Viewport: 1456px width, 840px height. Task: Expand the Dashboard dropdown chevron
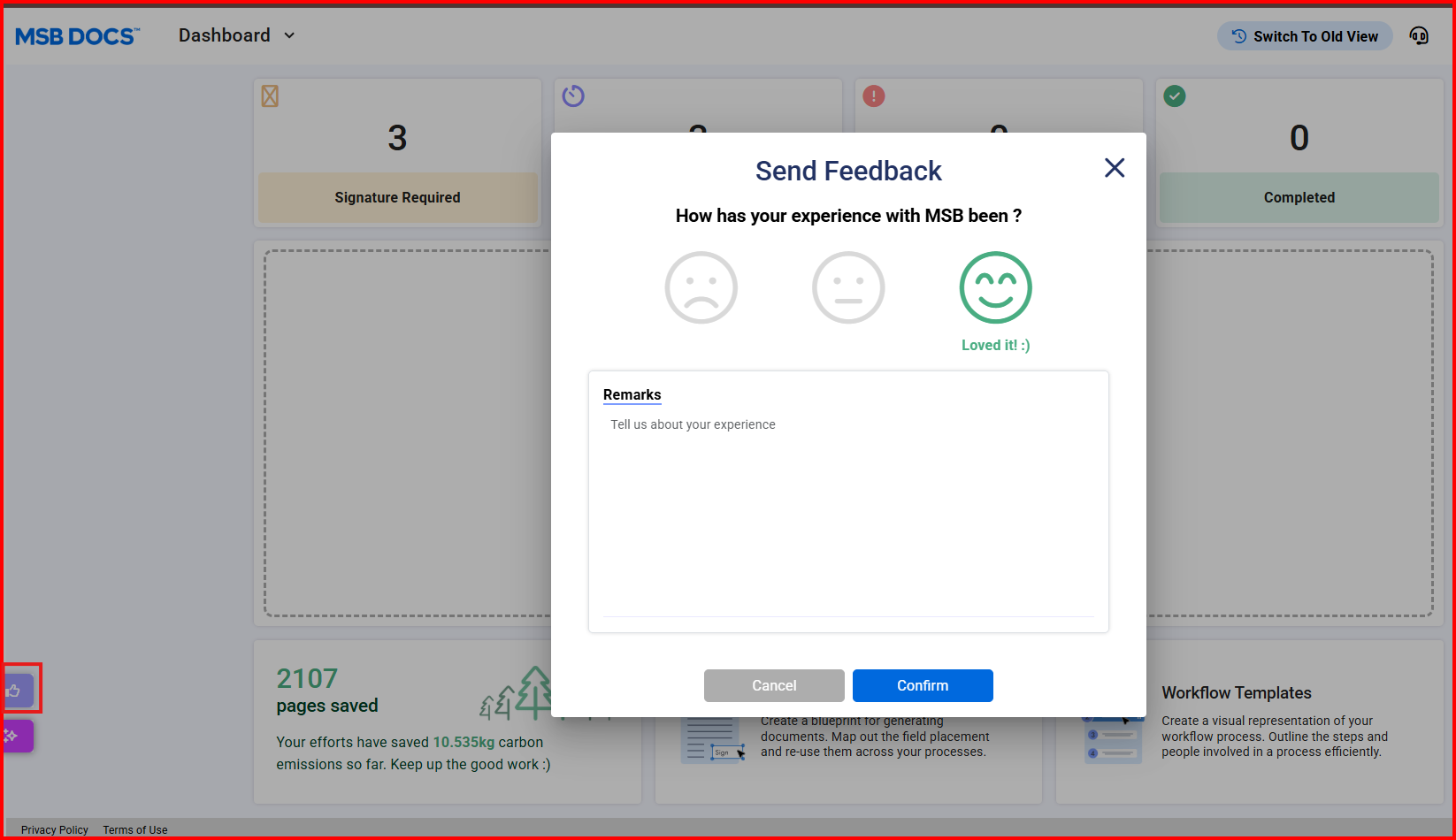click(x=289, y=36)
